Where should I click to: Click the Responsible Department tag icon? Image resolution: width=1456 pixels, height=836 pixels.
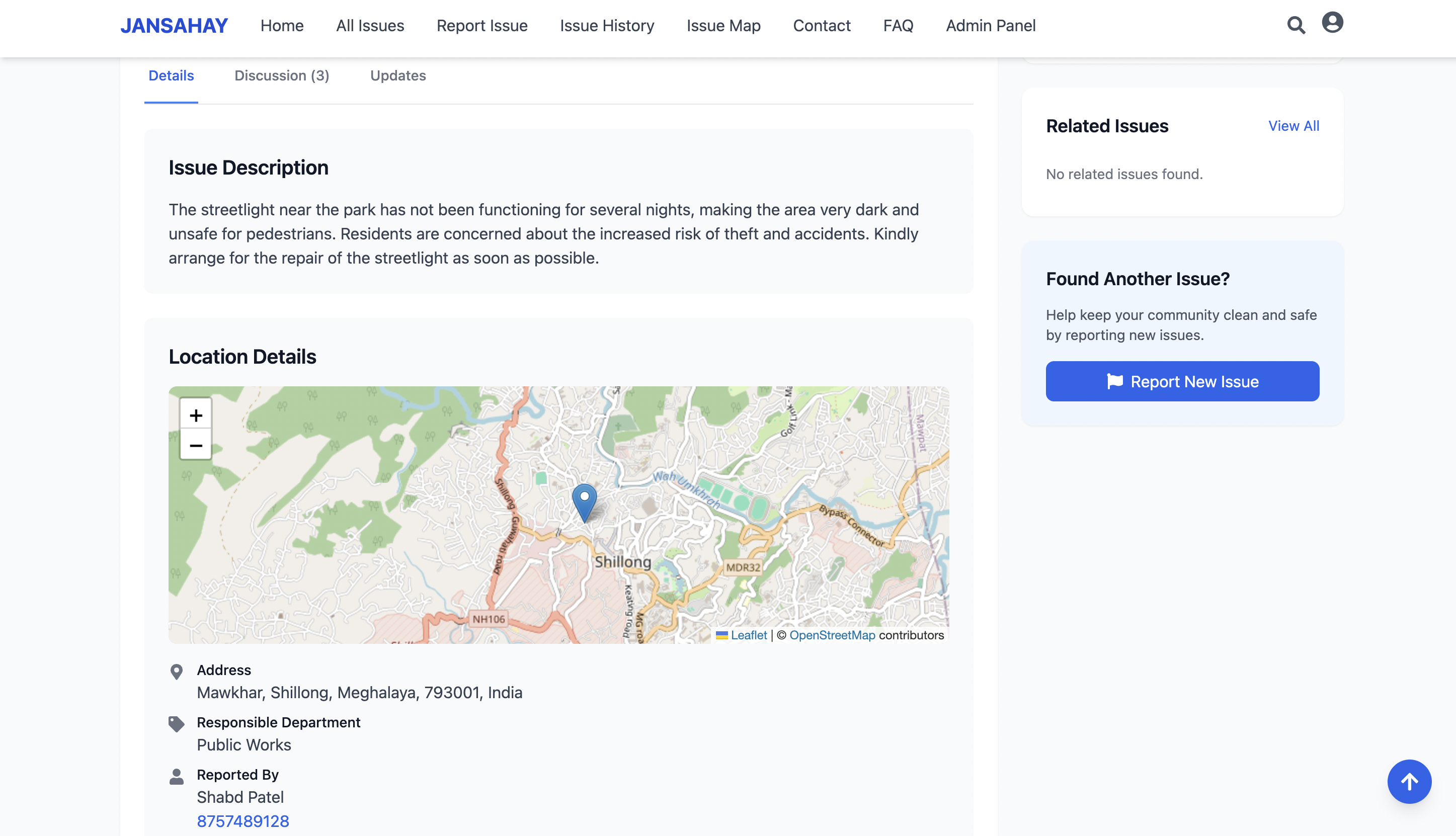tap(177, 723)
